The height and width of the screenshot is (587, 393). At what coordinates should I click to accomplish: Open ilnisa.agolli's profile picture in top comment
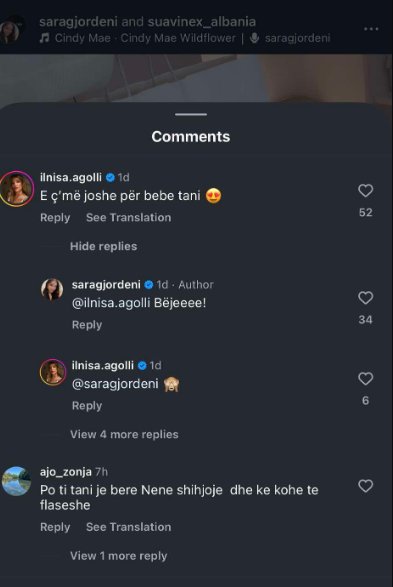pyautogui.click(x=17, y=188)
